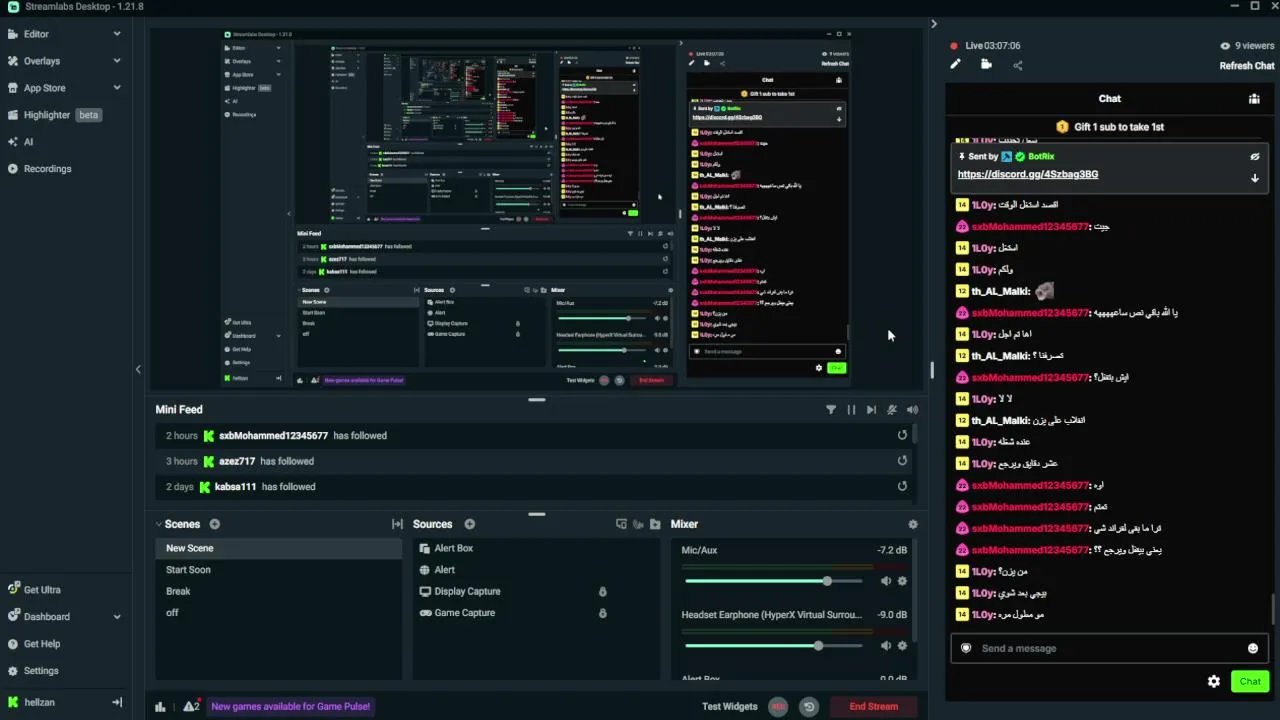Click the Game Pulse new games notice

point(291,707)
